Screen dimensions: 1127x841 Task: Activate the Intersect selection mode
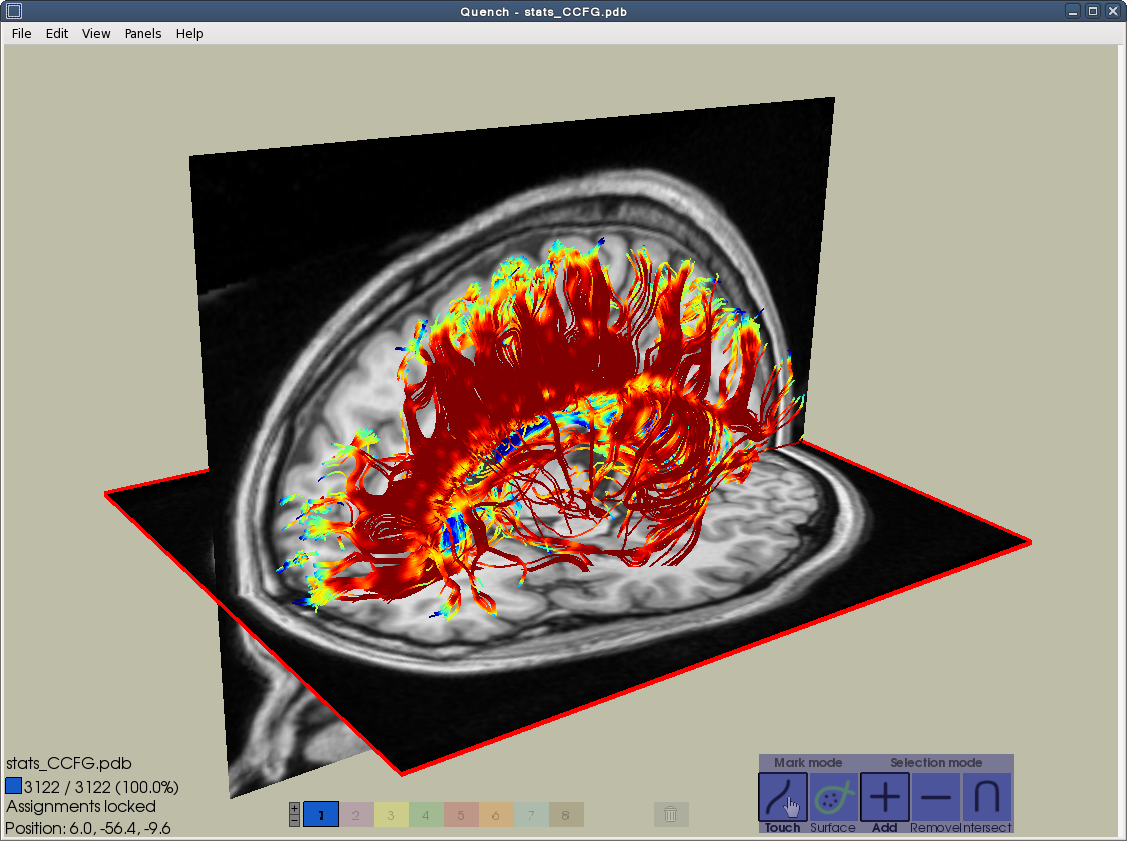(987, 797)
